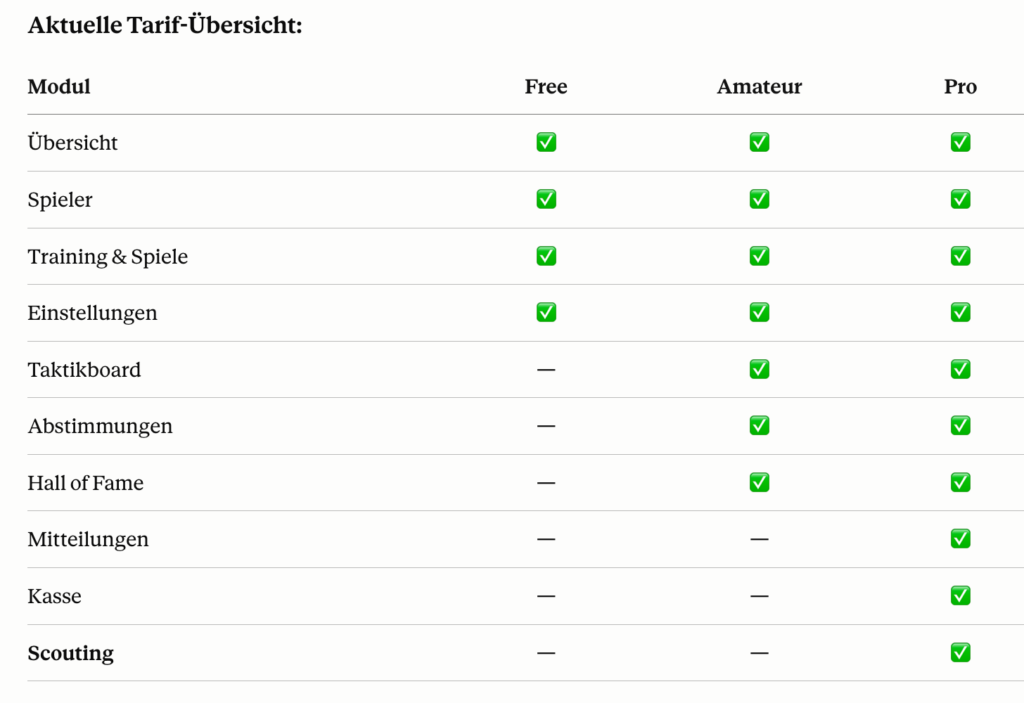This screenshot has width=1024, height=703.
Task: Click the Pro checkmark for Kasse
Action: coord(960,595)
